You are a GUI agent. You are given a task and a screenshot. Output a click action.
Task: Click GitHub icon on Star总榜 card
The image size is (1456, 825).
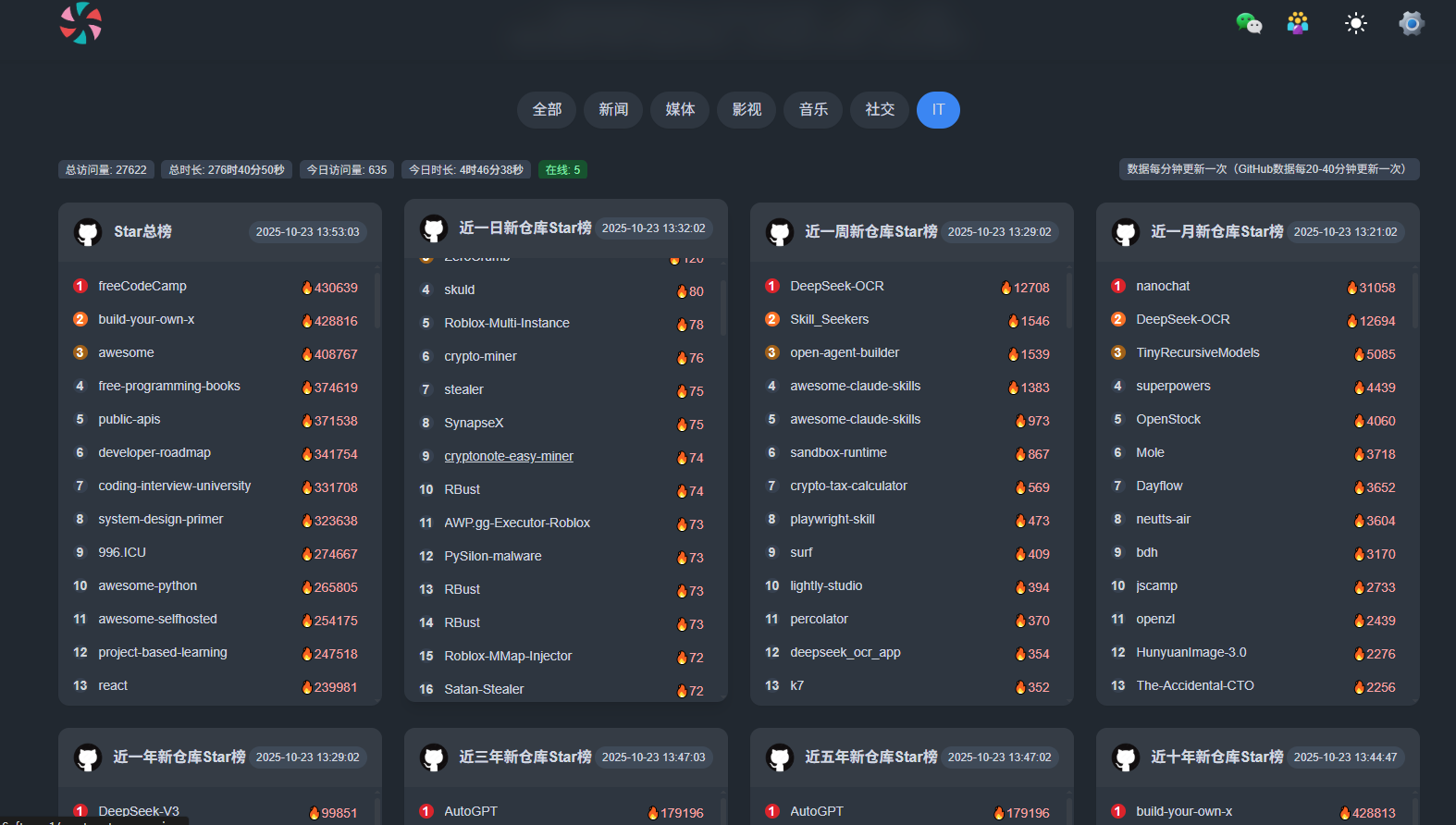click(88, 232)
